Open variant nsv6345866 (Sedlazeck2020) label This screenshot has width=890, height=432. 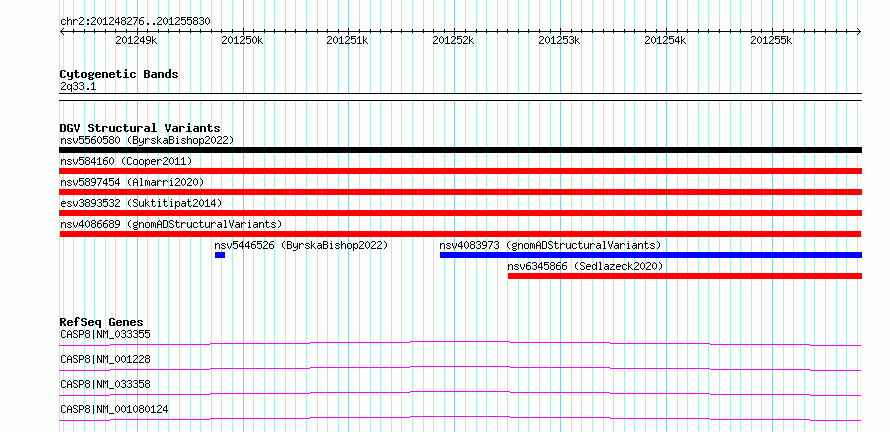click(585, 266)
